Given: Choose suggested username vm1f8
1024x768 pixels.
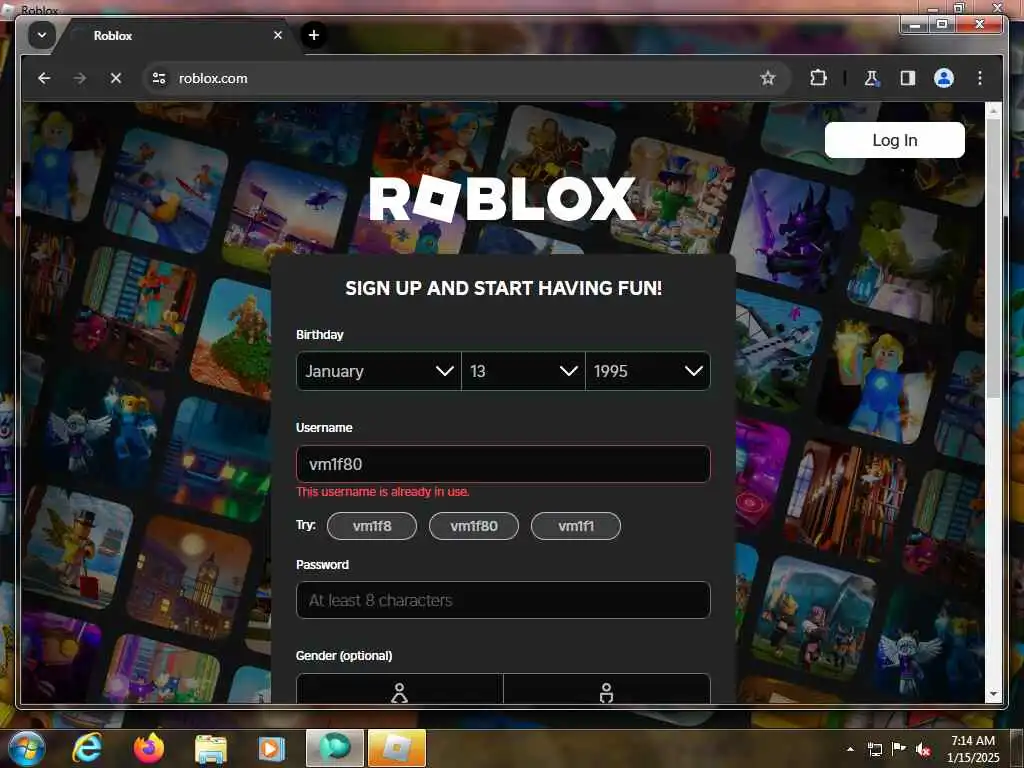Looking at the screenshot, I should pyautogui.click(x=372, y=526).
